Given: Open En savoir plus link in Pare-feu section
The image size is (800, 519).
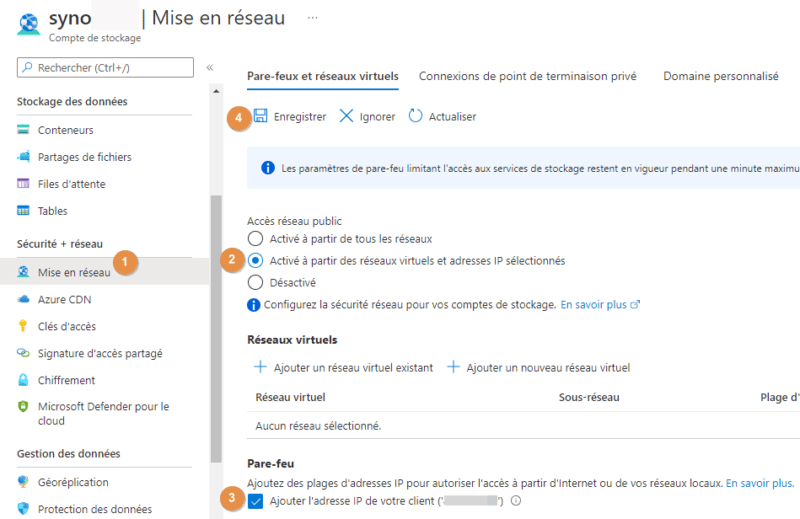Looking at the screenshot, I should click(760, 483).
